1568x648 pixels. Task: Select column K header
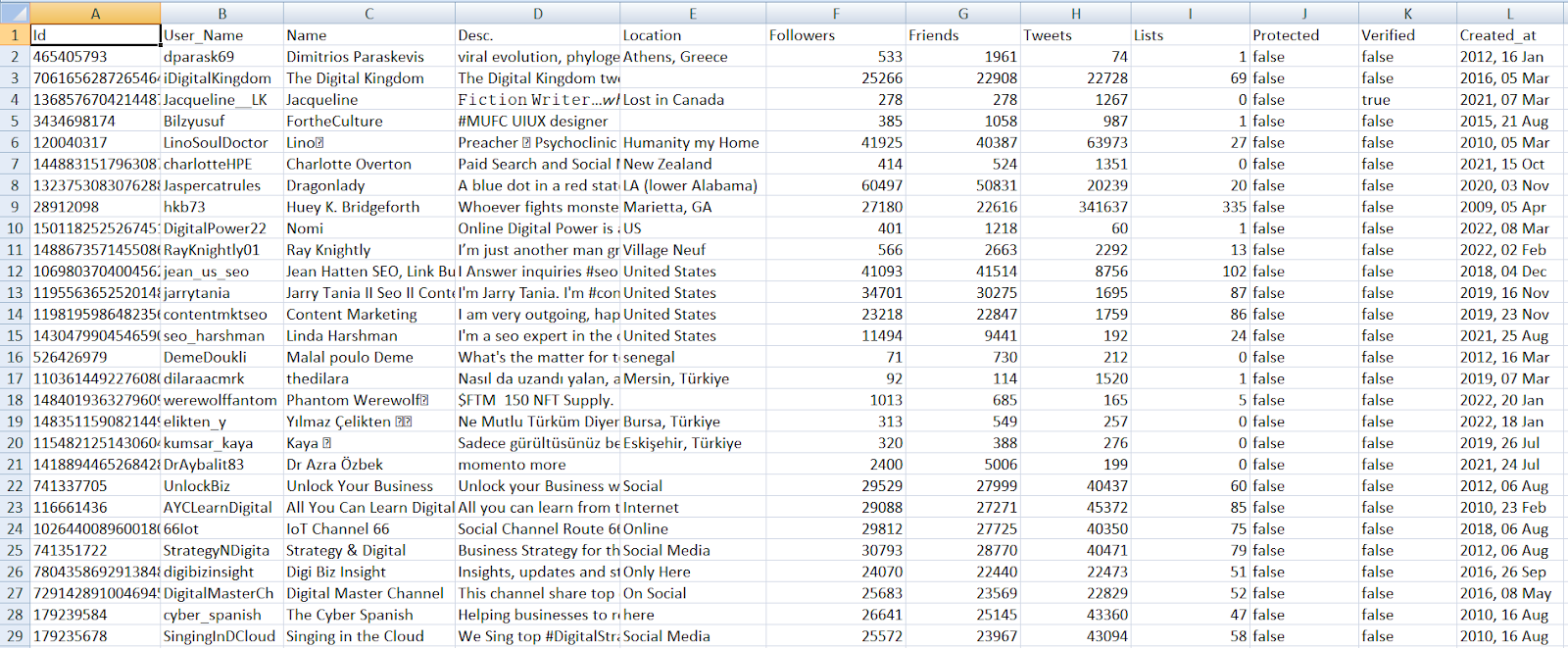pos(1406,13)
